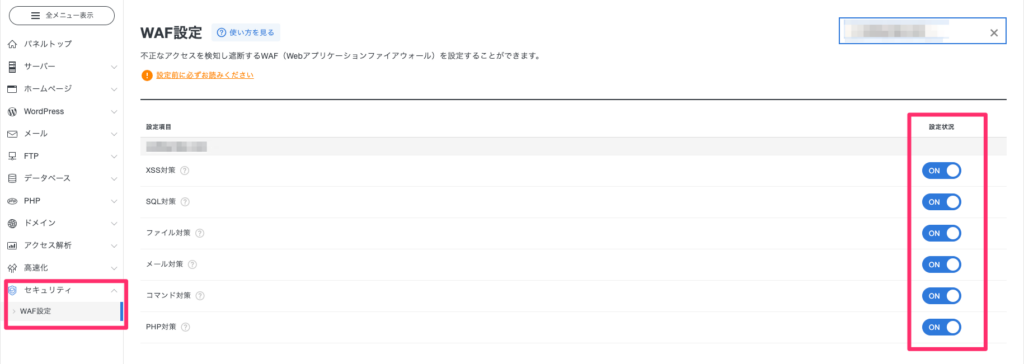Click the アクセス解析 chart icon
1024x364 pixels.
tap(12, 246)
